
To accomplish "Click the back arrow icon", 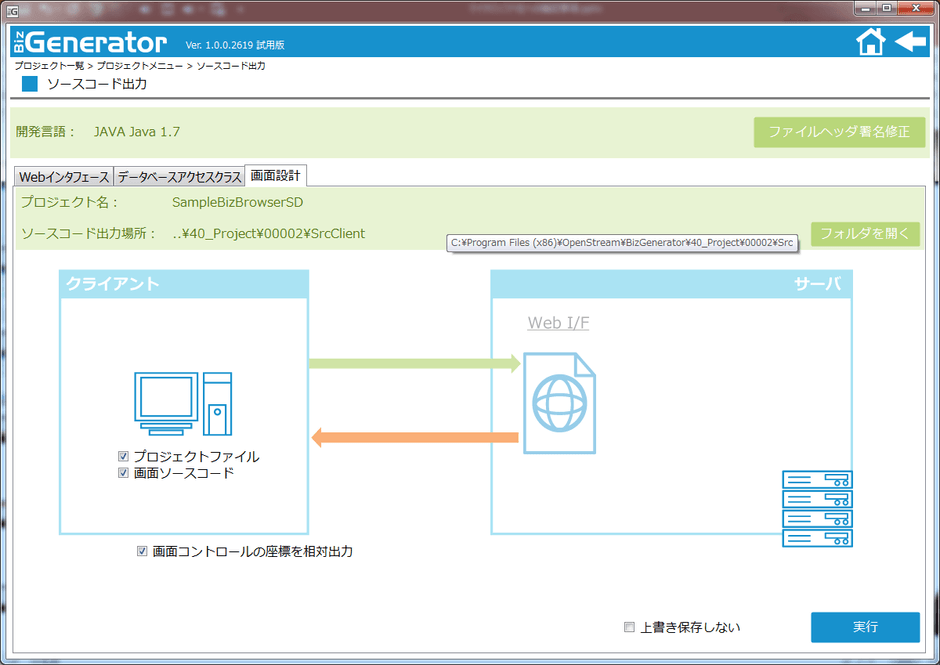I will tap(910, 42).
